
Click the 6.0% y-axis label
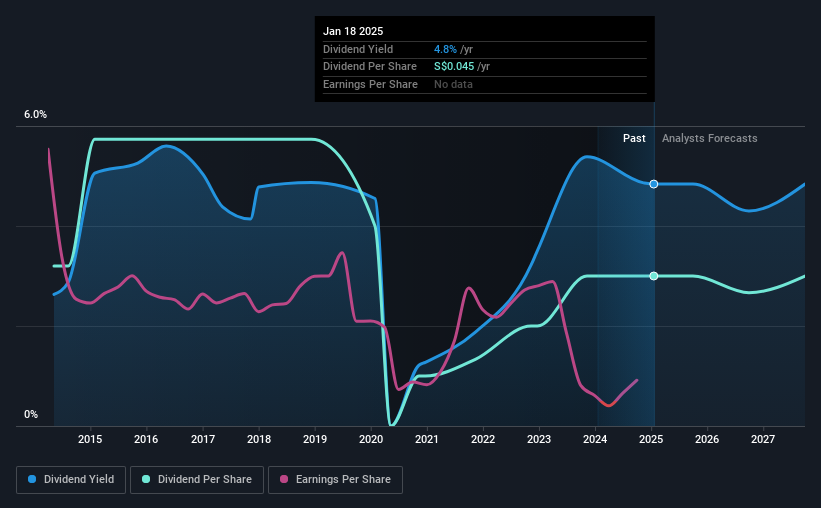[35, 115]
